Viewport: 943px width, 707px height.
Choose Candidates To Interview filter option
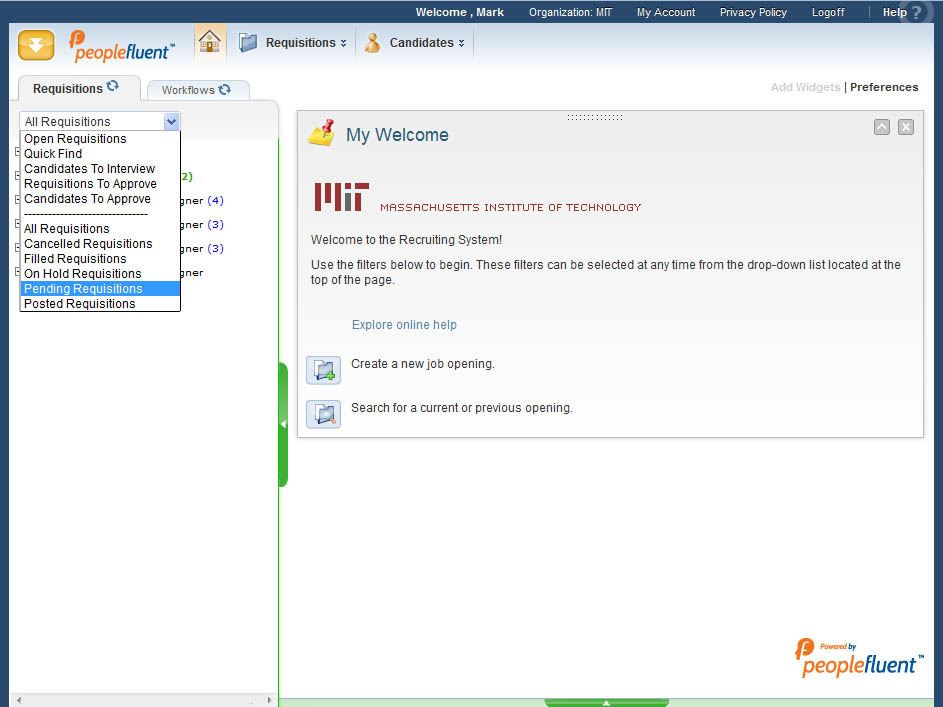[x=89, y=169]
